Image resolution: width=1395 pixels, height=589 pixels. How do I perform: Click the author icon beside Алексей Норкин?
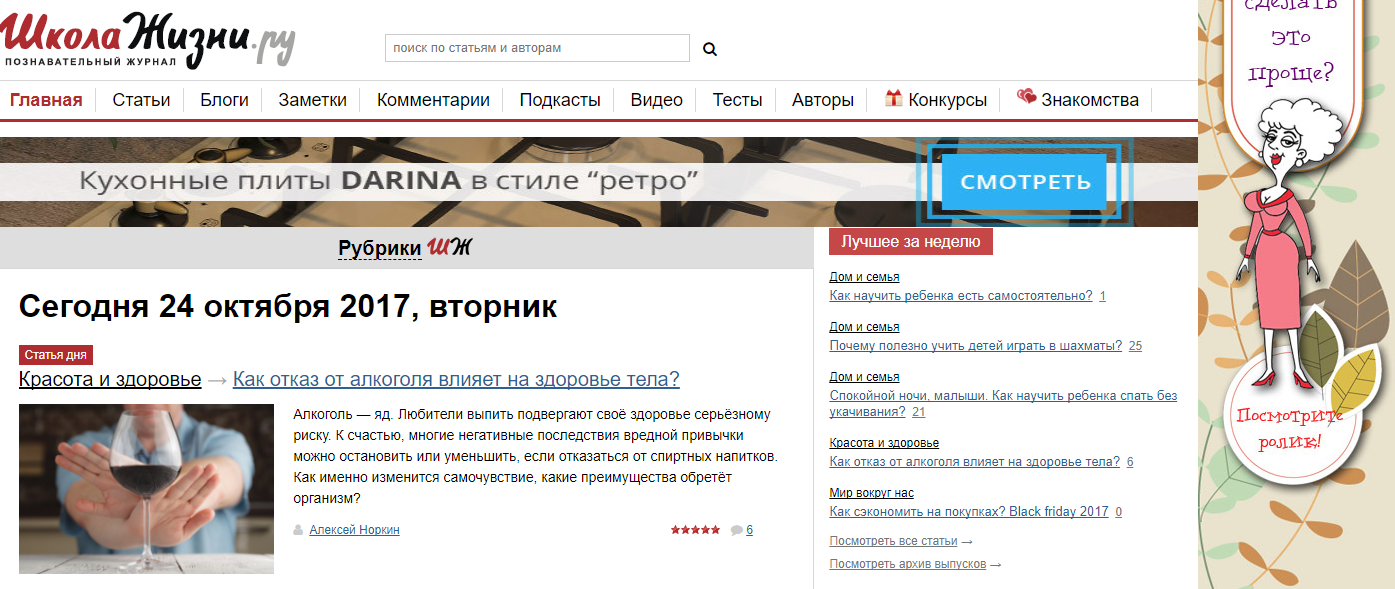click(298, 530)
